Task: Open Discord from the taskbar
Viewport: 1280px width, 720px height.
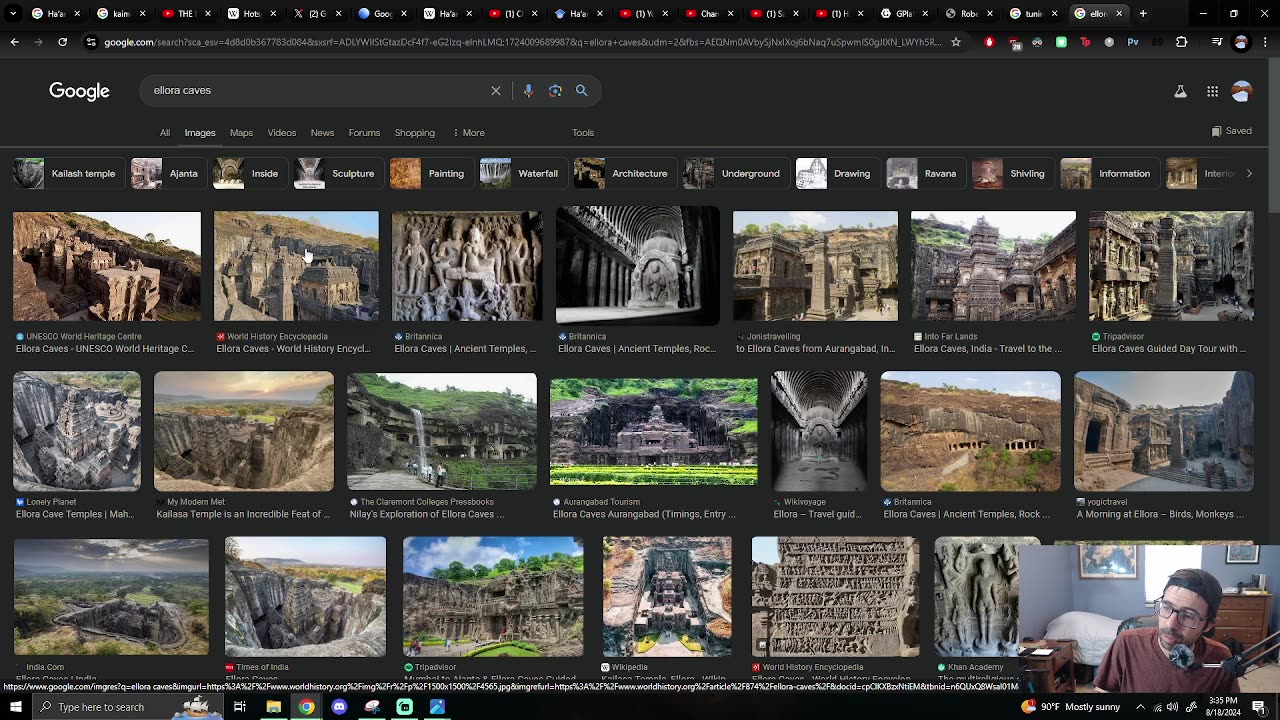Action: (339, 707)
